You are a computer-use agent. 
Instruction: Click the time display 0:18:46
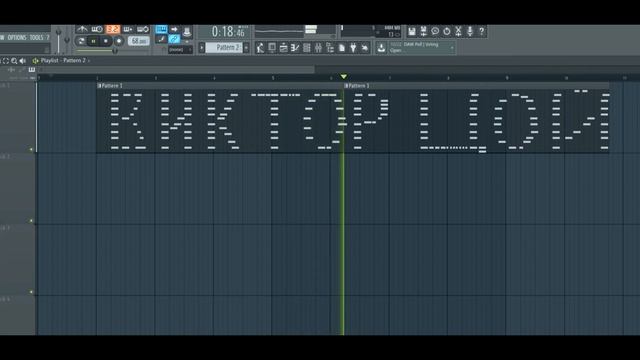pos(228,31)
